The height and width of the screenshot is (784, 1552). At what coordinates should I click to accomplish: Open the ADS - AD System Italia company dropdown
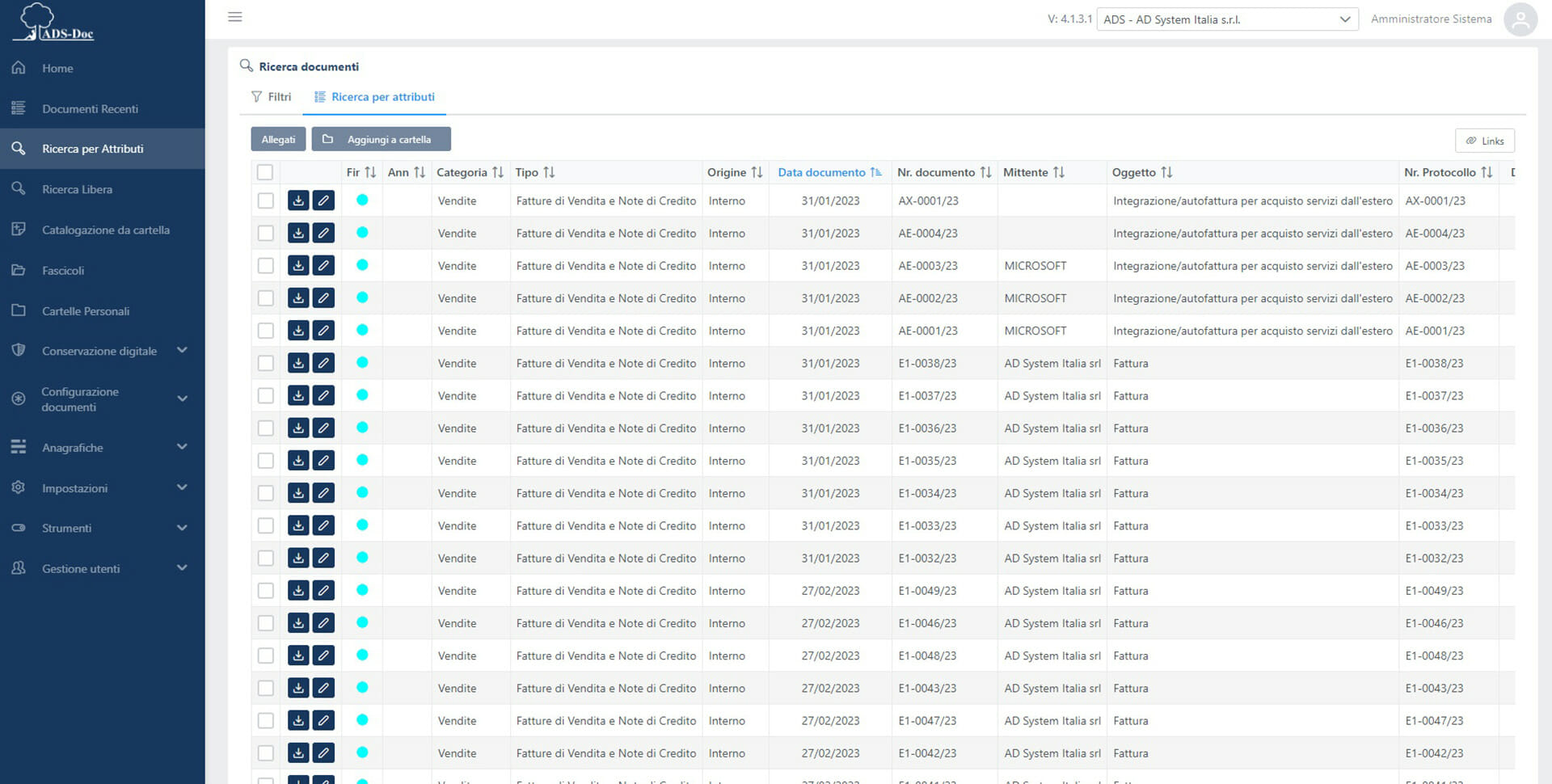[x=1227, y=19]
